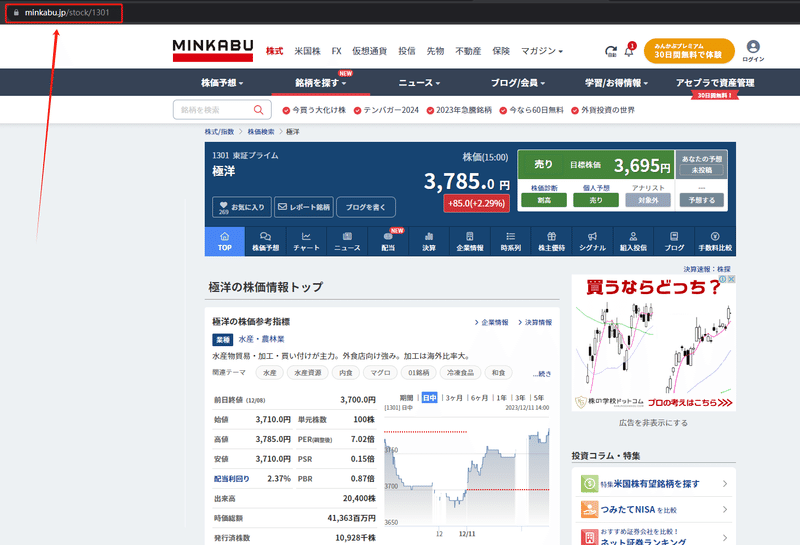Select the 3年 chart period

[x=520, y=398]
